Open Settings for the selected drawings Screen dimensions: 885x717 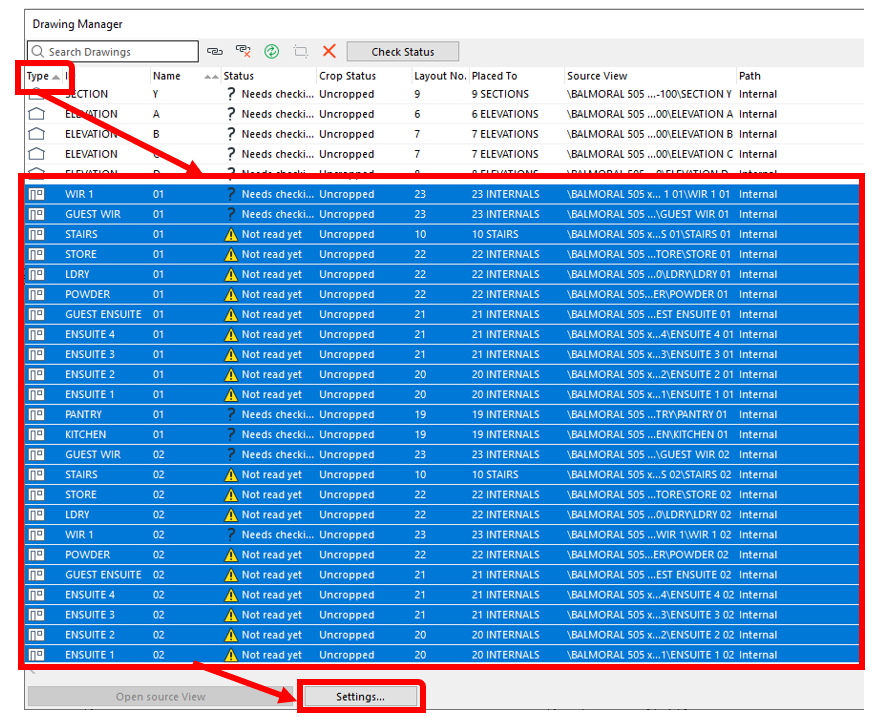361,697
